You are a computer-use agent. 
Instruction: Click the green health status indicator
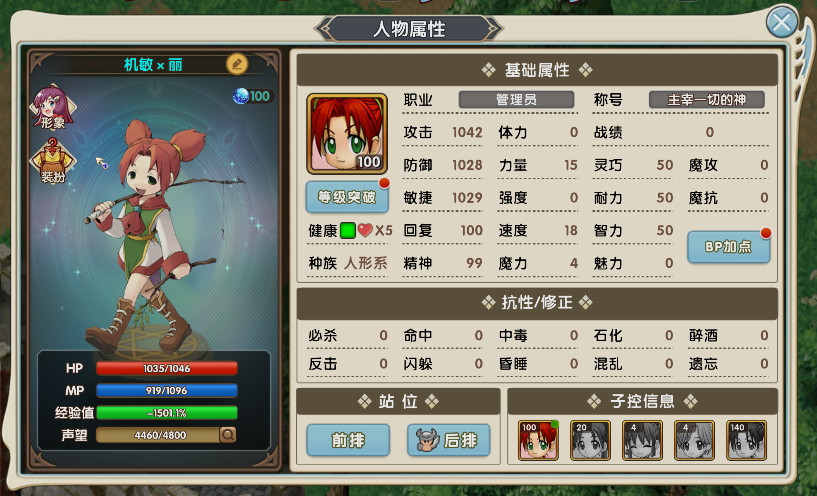348,230
